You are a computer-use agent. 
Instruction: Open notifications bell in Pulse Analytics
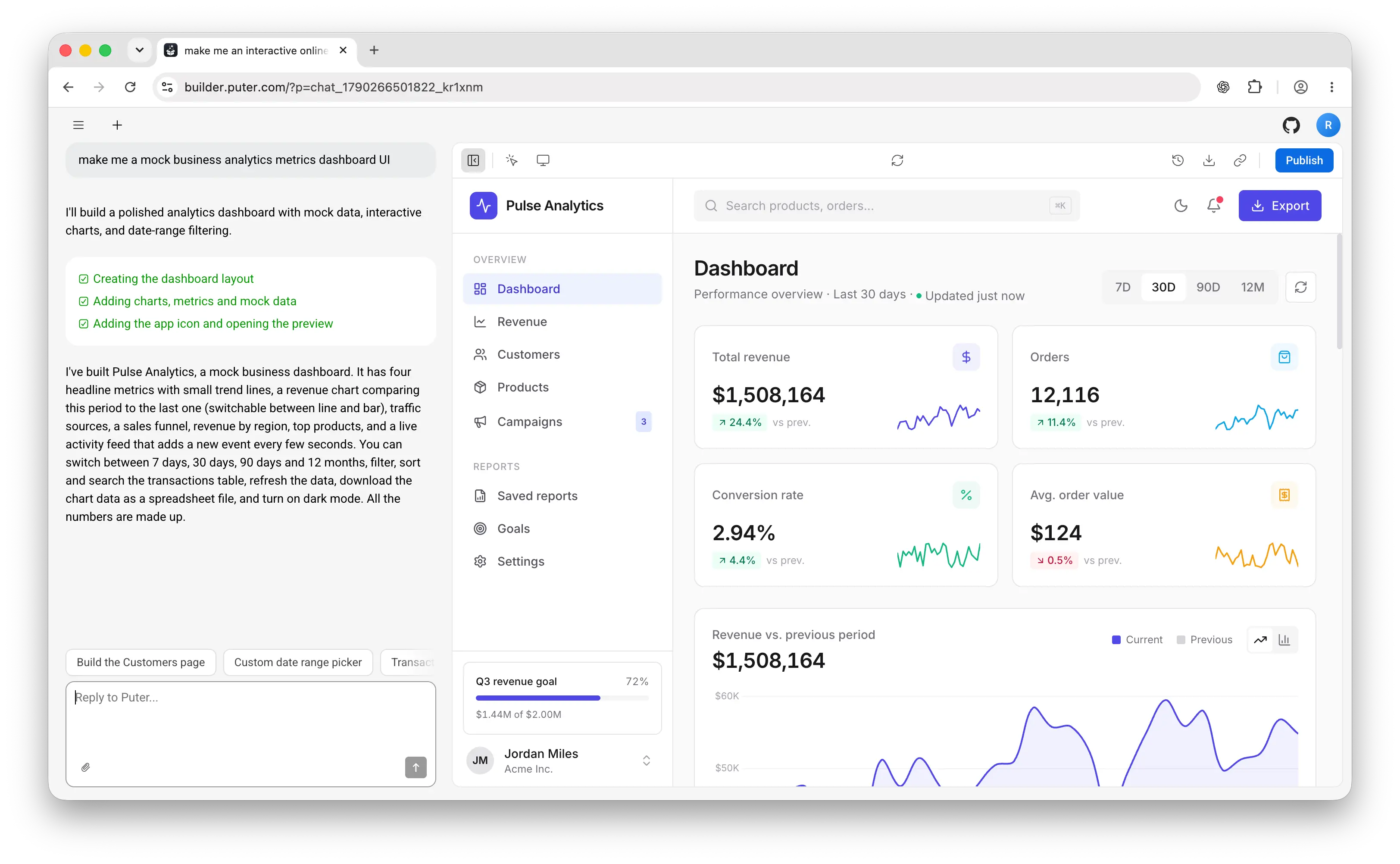pos(1214,205)
